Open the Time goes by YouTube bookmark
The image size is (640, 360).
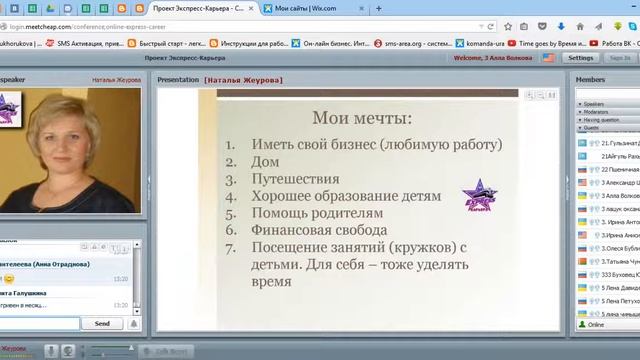click(x=547, y=43)
